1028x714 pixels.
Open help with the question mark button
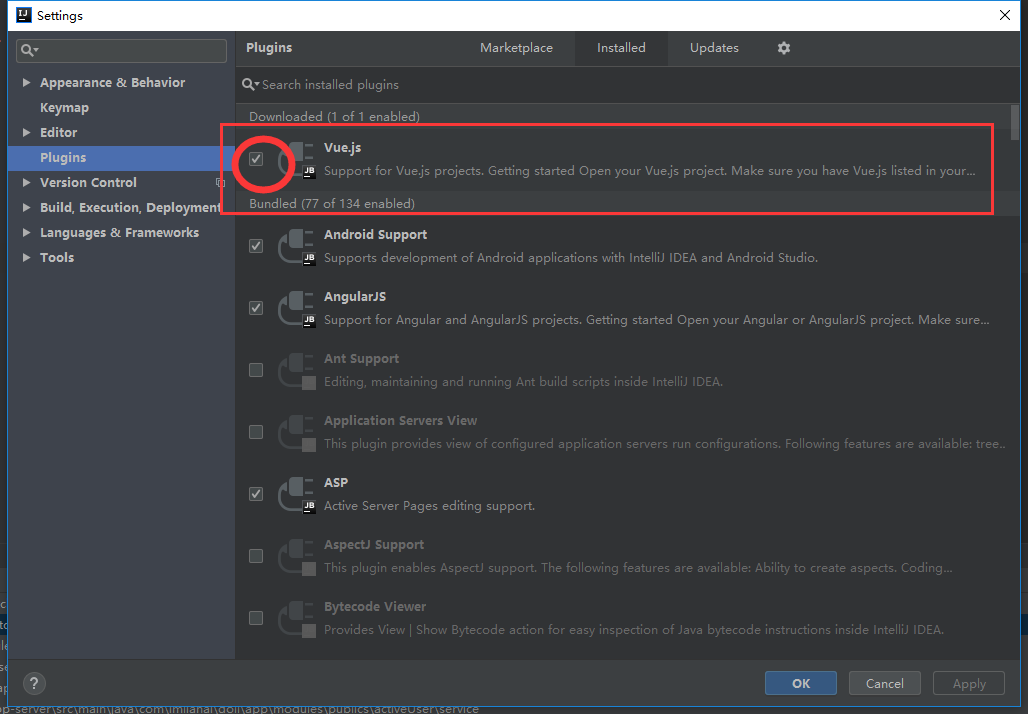coord(34,683)
